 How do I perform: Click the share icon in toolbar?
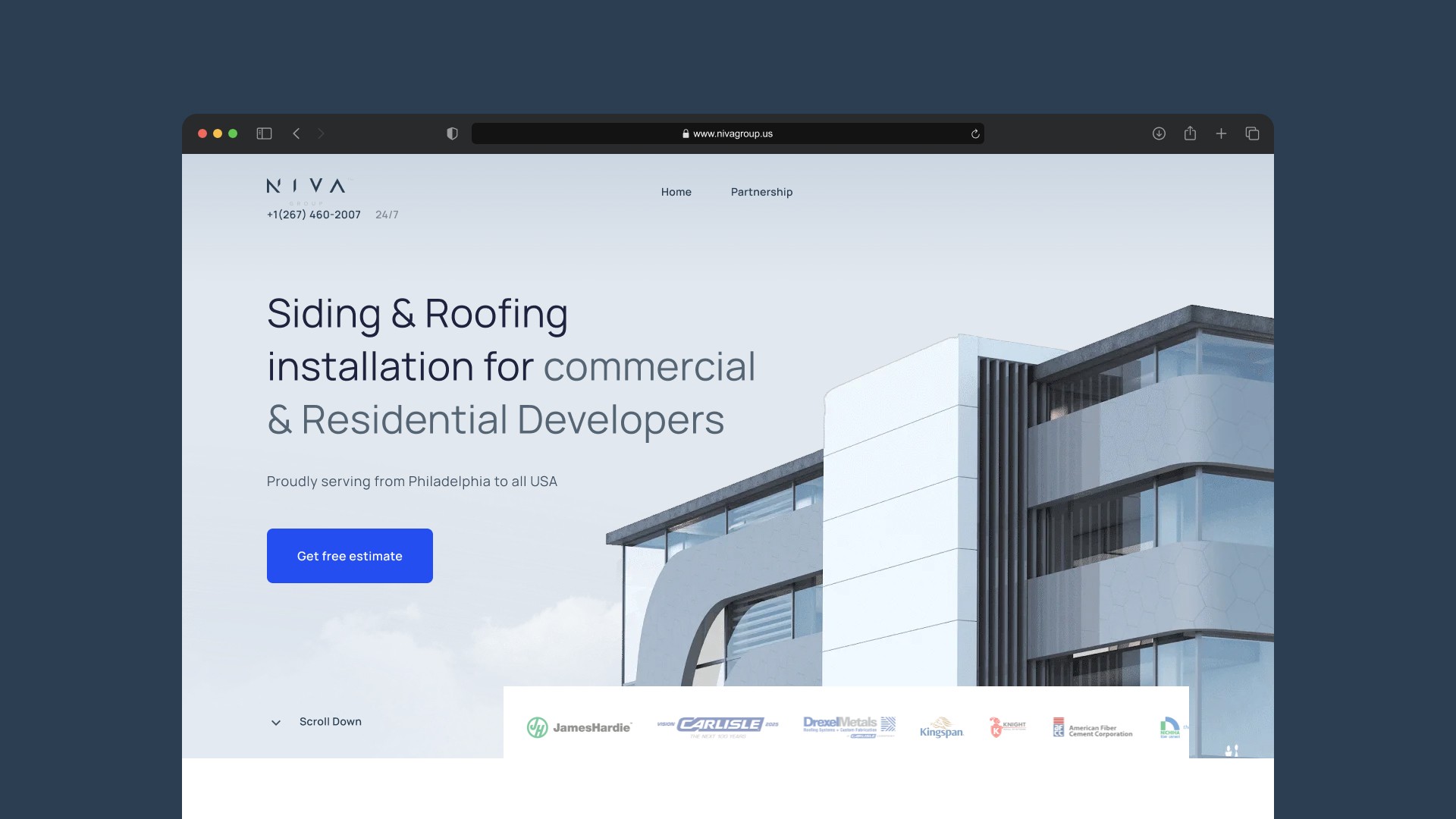click(x=1190, y=133)
